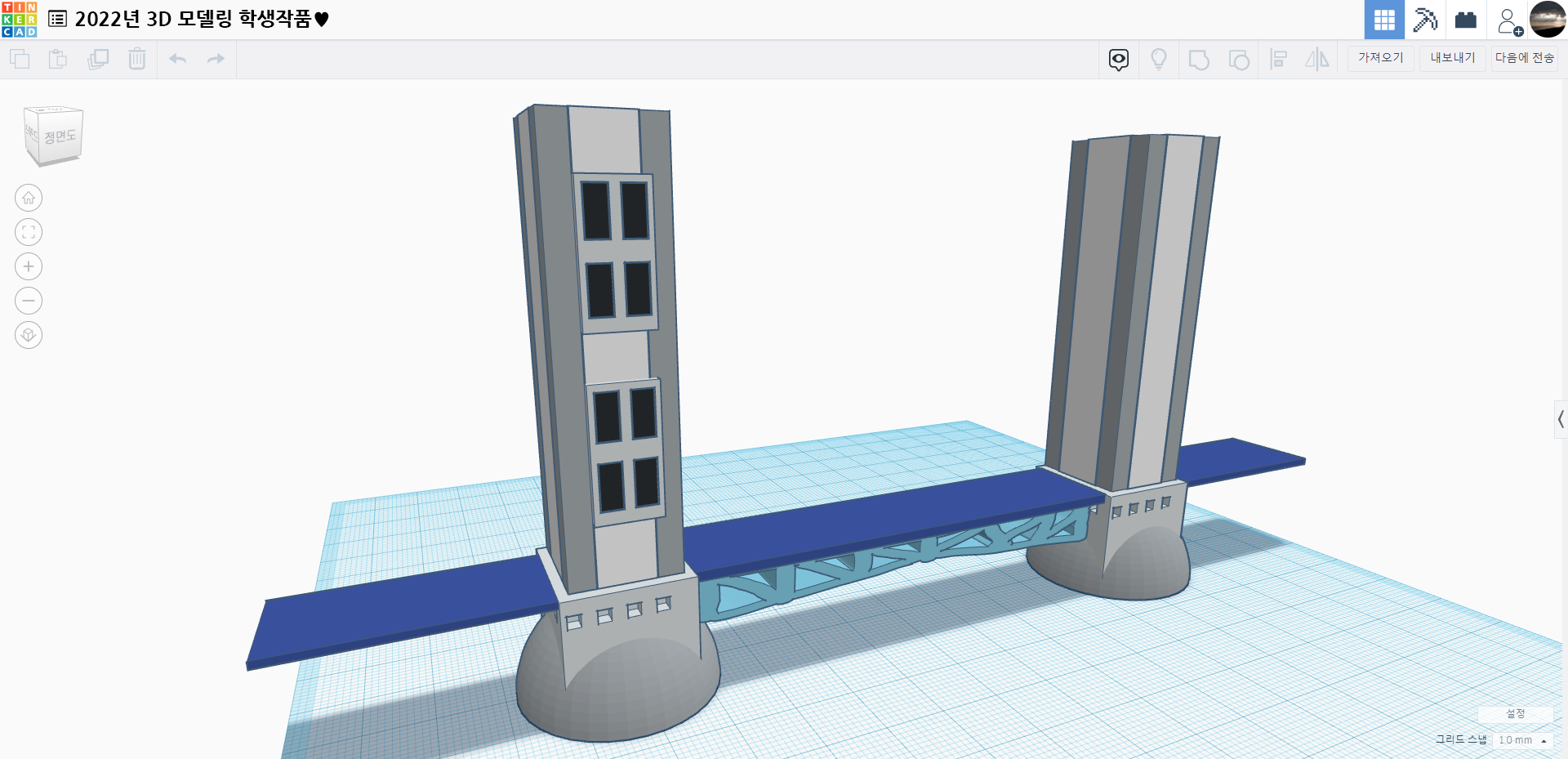Click the Ungroup shapes icon
Viewport: 1568px width, 759px height.
(1239, 60)
